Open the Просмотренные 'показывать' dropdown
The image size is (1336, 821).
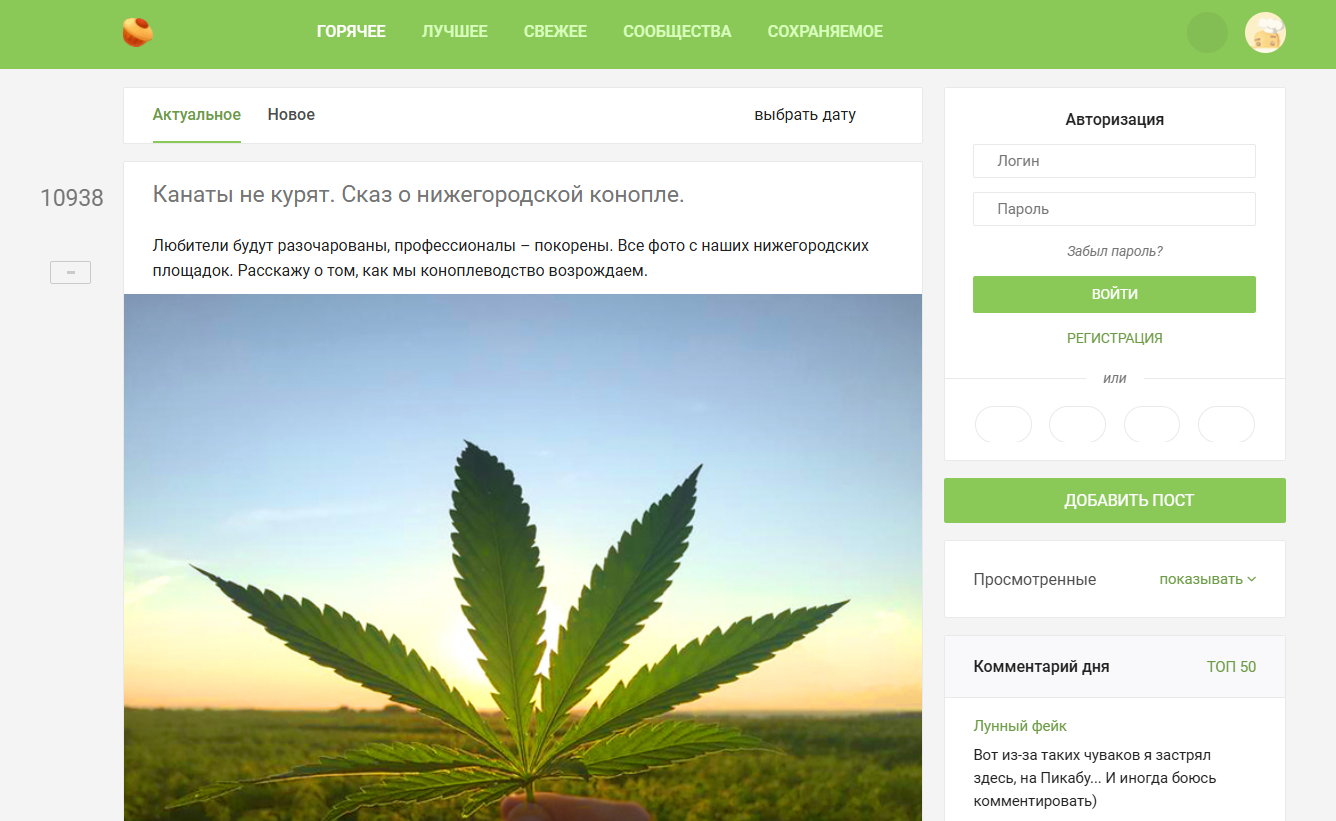[x=1207, y=579]
